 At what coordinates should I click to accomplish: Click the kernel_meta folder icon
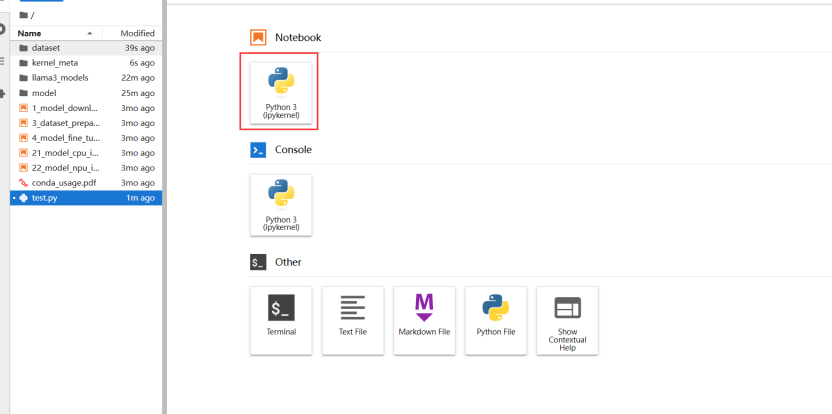click(23, 63)
